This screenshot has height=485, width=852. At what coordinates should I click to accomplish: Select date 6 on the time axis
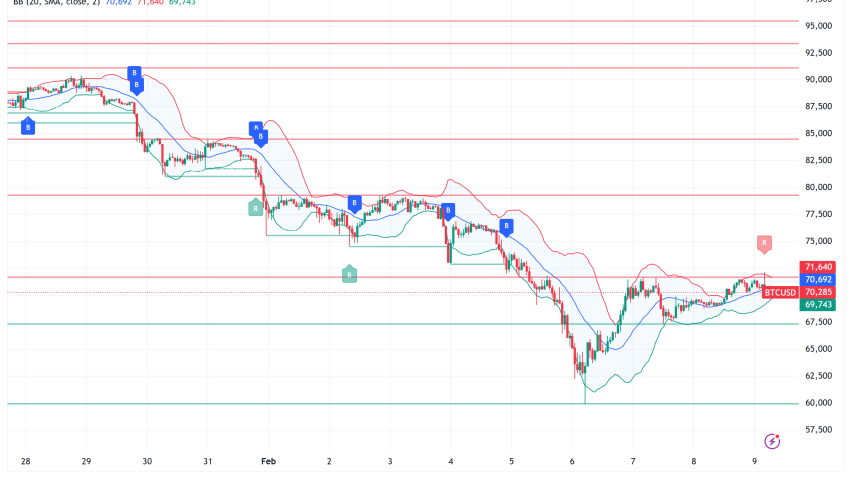572,462
